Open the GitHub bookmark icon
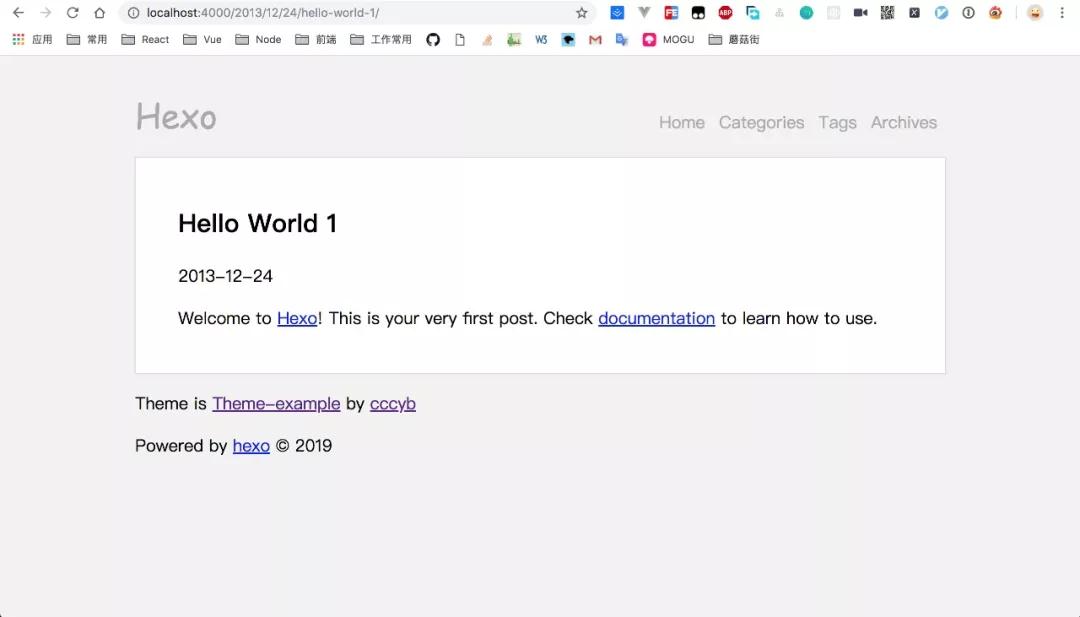The height and width of the screenshot is (617, 1080). click(433, 39)
